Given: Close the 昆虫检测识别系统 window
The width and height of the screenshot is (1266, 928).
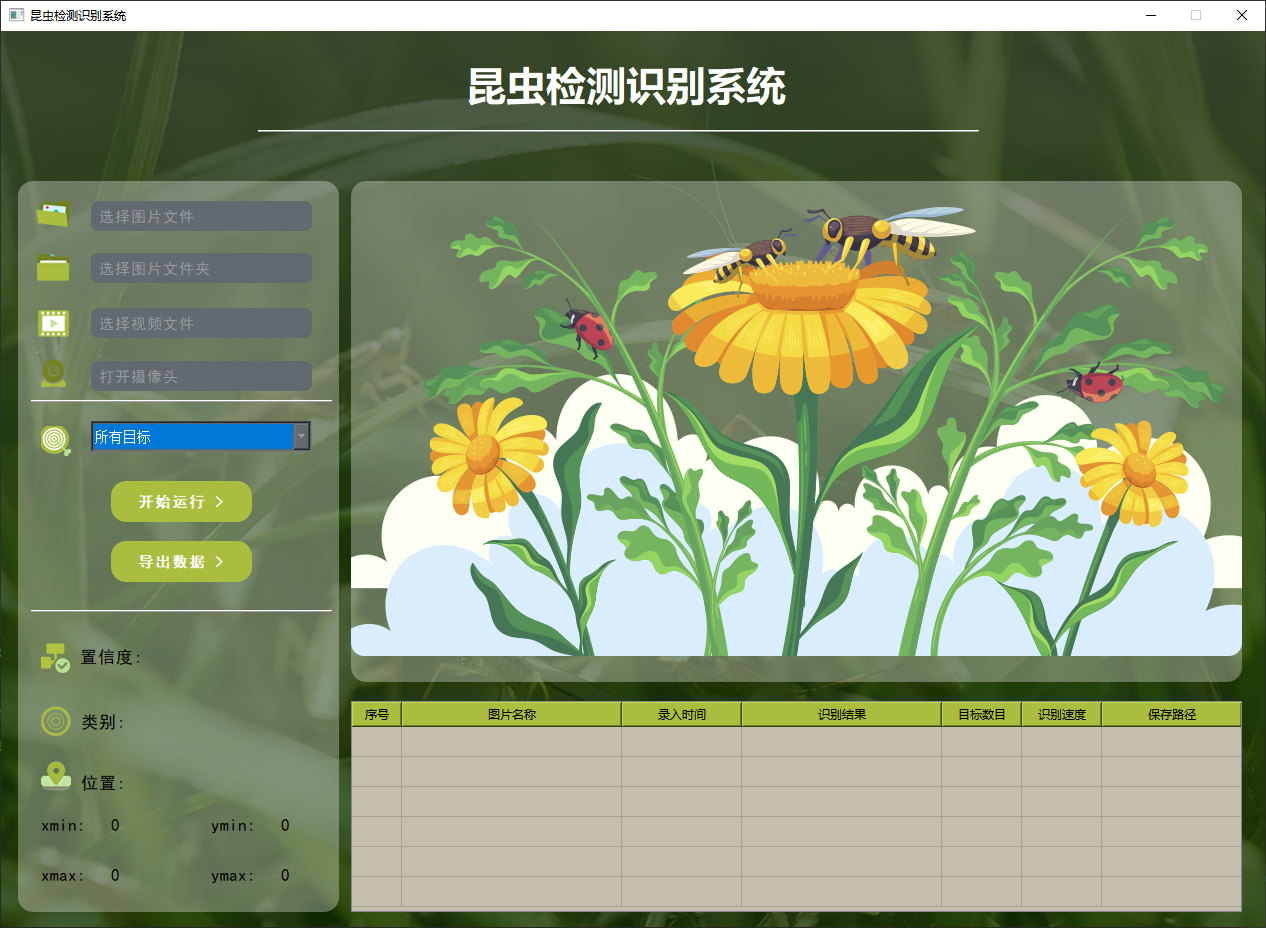Looking at the screenshot, I should 1242,15.
